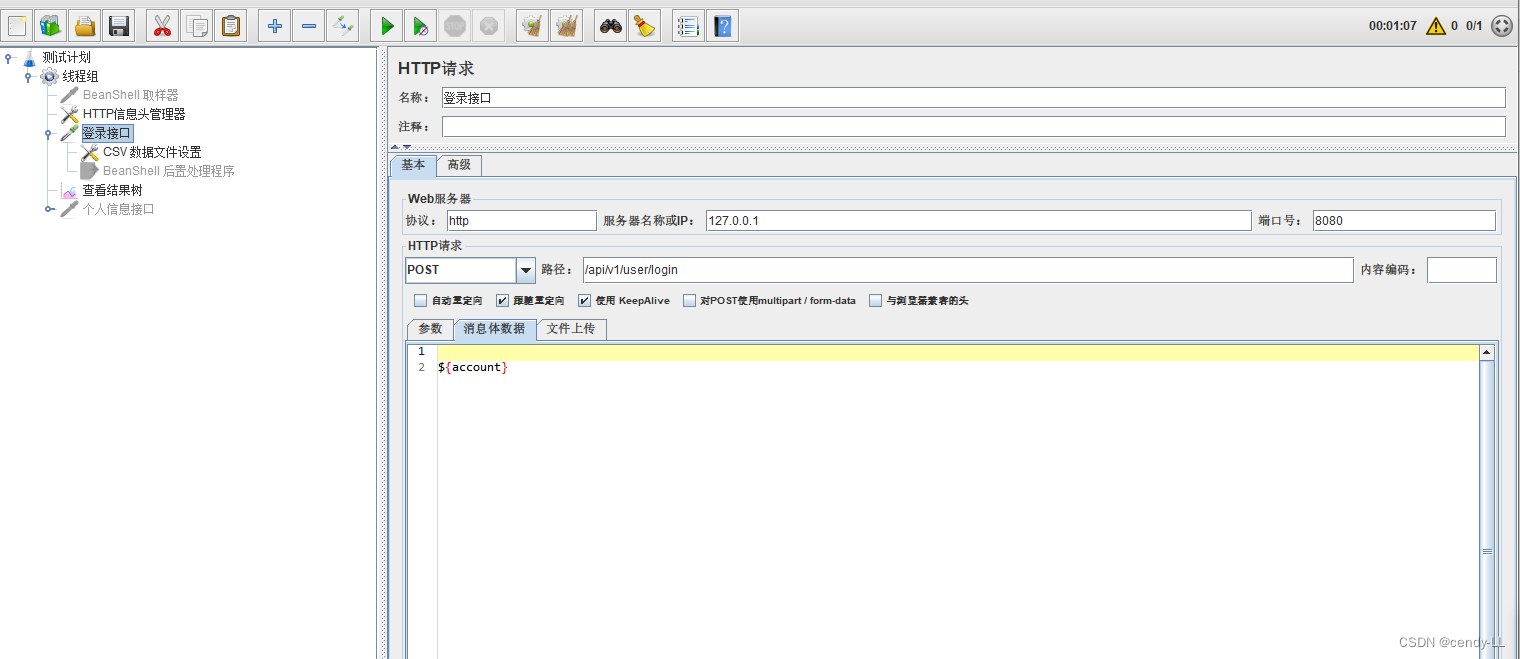
Task: Click the Save test plan icon
Action: click(118, 25)
